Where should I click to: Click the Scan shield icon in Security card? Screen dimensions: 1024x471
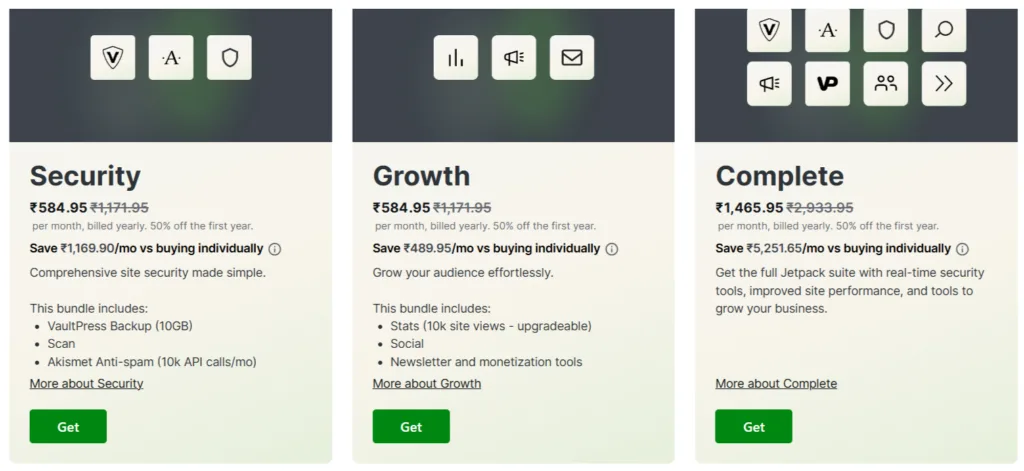229,58
